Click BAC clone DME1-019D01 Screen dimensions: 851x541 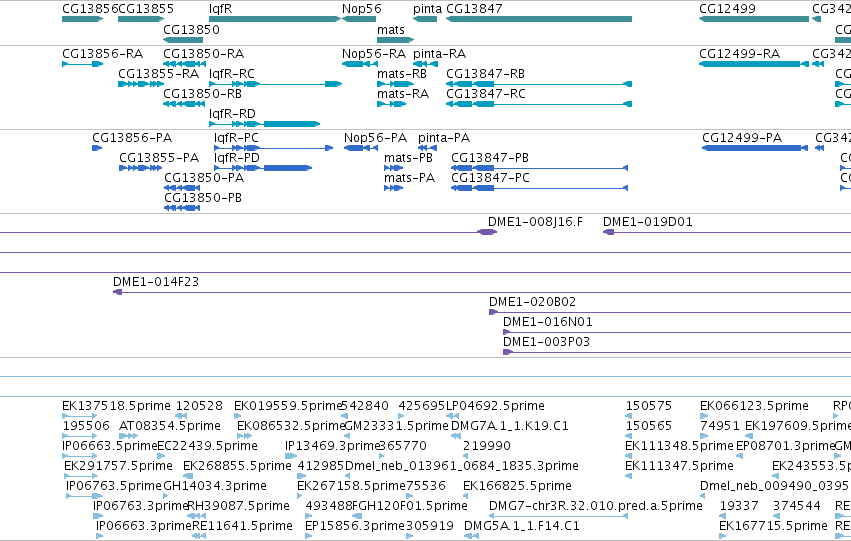tap(727, 232)
